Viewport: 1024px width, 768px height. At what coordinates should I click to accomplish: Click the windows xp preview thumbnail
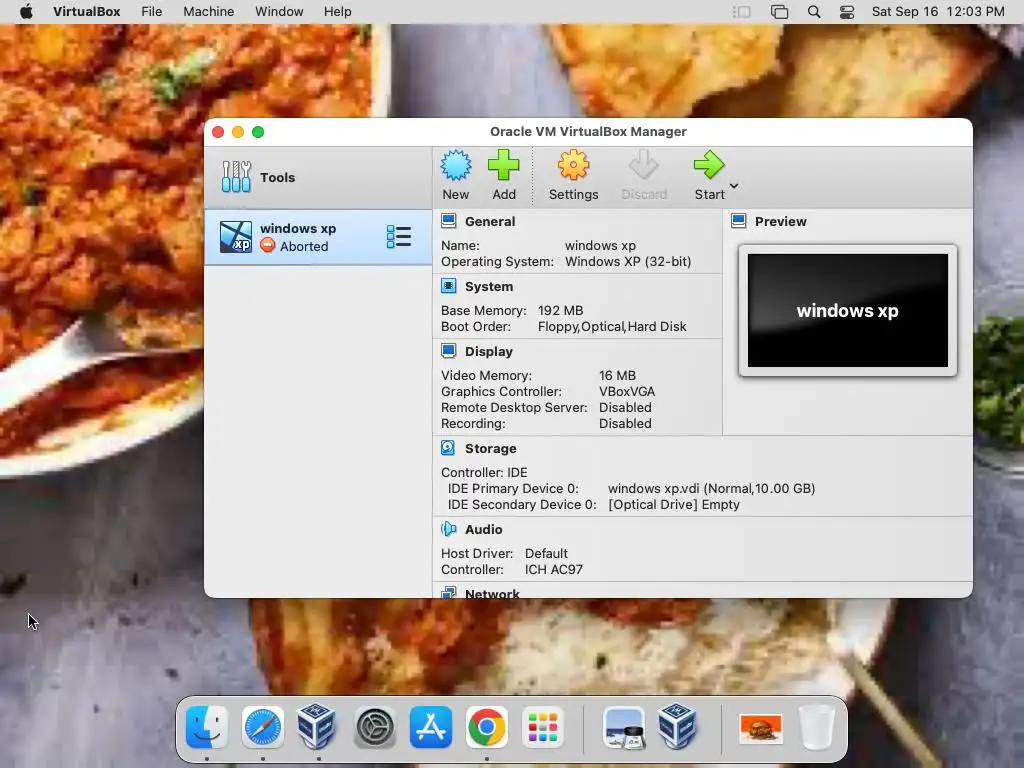tap(848, 310)
